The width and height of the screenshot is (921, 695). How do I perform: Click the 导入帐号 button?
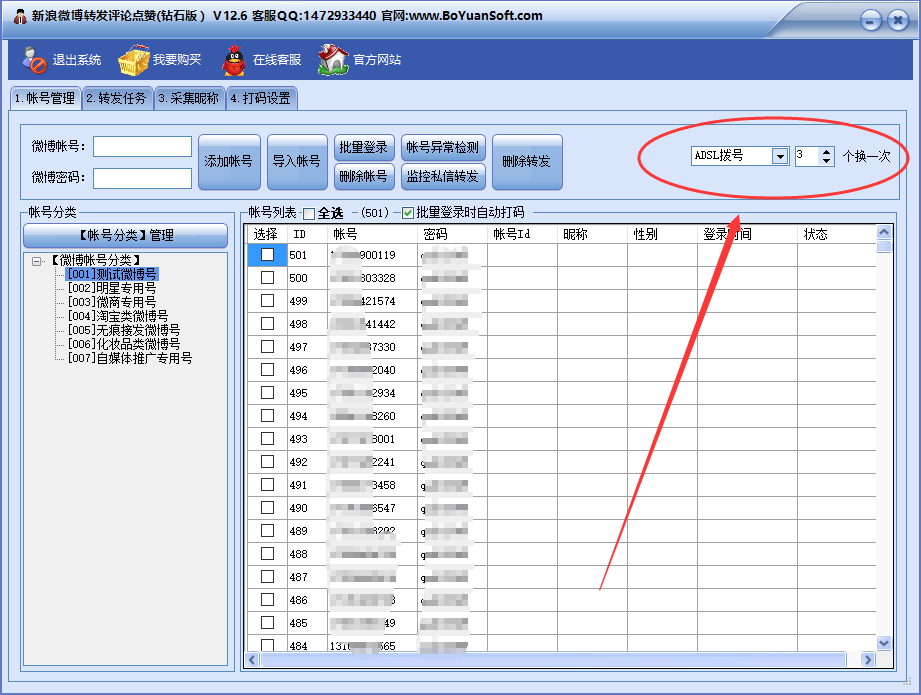297,162
